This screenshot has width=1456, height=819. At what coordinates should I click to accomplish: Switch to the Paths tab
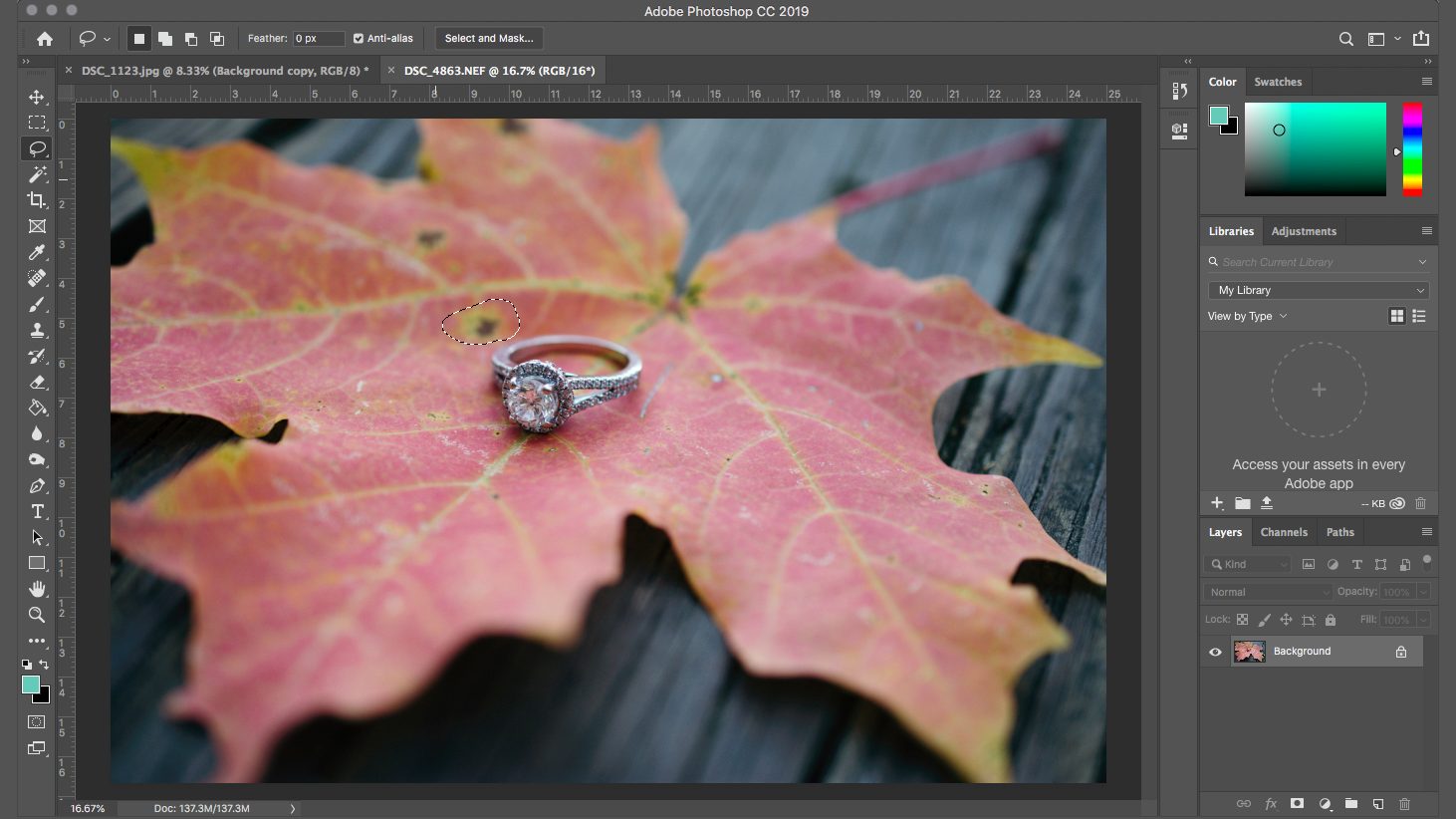(1340, 532)
